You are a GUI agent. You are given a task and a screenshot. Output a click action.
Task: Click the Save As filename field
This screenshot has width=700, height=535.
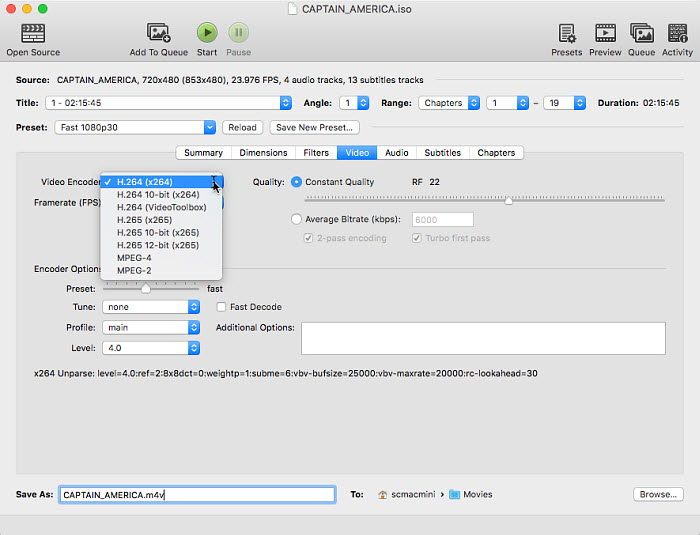pyautogui.click(x=197, y=495)
